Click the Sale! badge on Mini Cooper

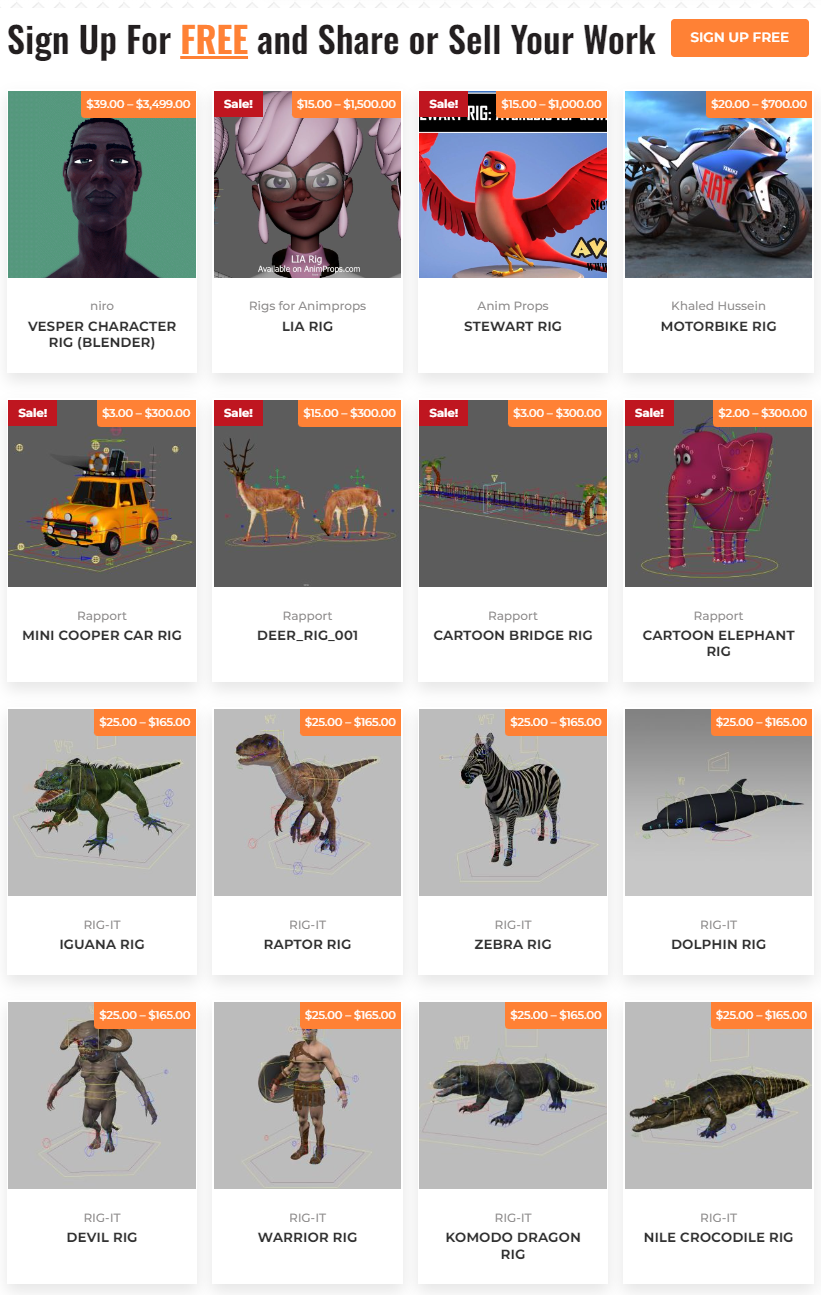coord(33,413)
